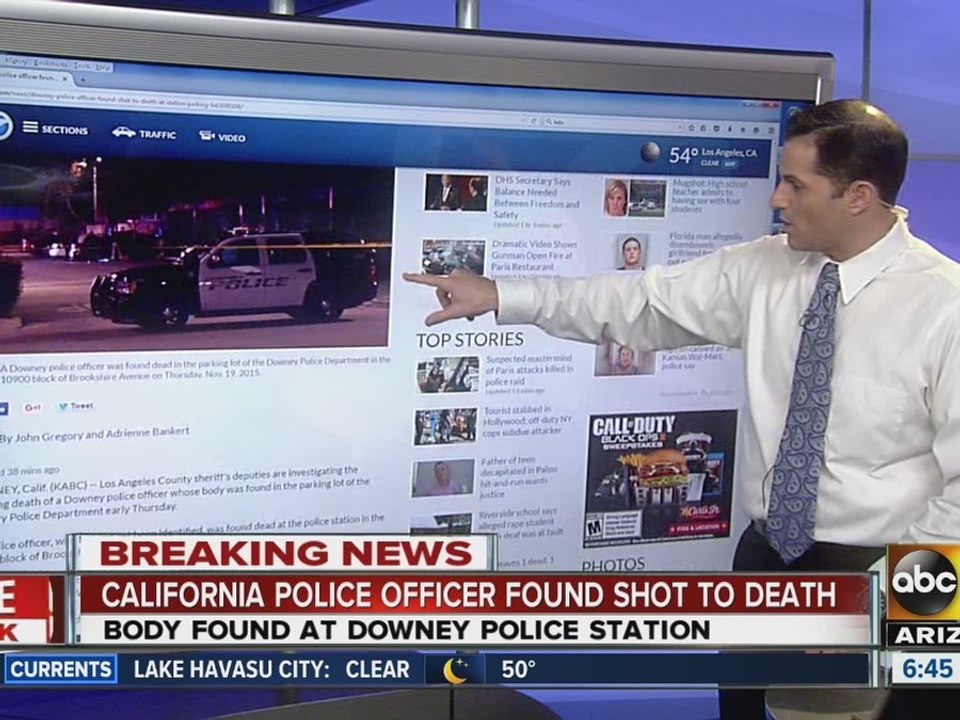The image size is (960, 720).
Task: Open 'Suspected mastermind of Paris attacks' story
Action: pyautogui.click(x=530, y=370)
